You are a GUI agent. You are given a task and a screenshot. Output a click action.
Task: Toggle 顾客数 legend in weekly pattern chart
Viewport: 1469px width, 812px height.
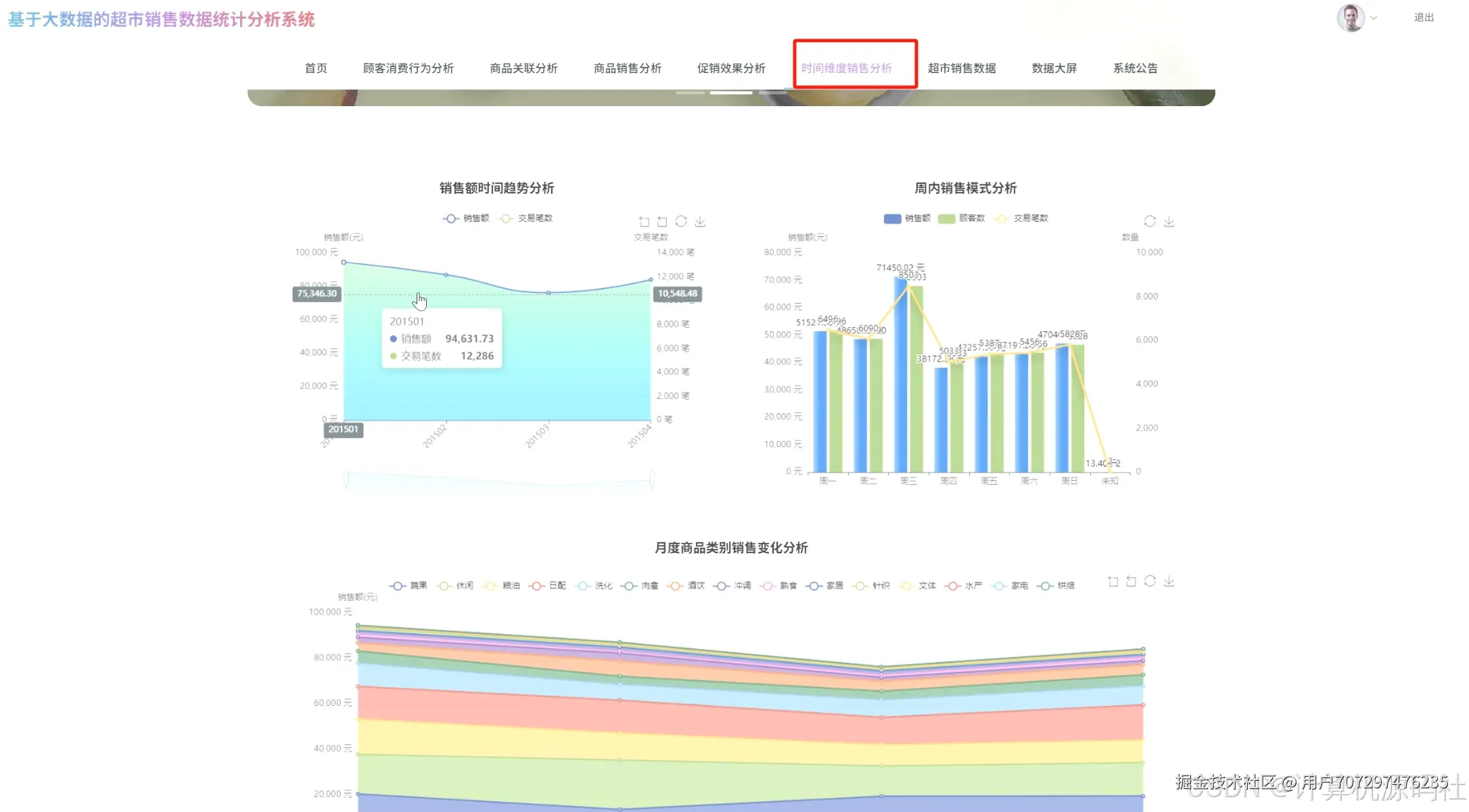coord(961,218)
